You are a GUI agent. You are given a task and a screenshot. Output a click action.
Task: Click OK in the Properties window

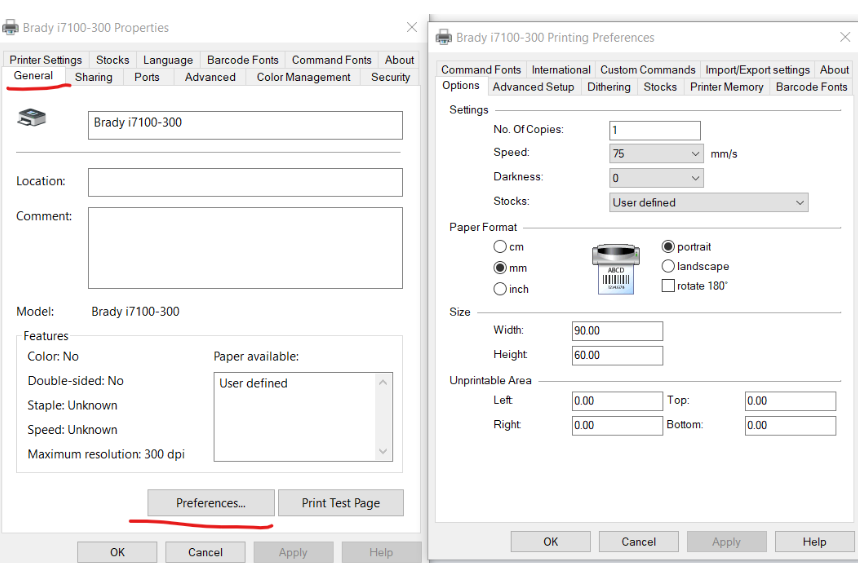coord(117,552)
